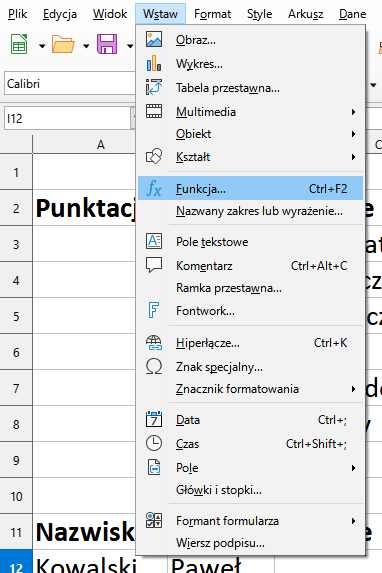Viewport: 382px width, 573px height.
Task: Close the open Wstaw menu
Action: 160,14
